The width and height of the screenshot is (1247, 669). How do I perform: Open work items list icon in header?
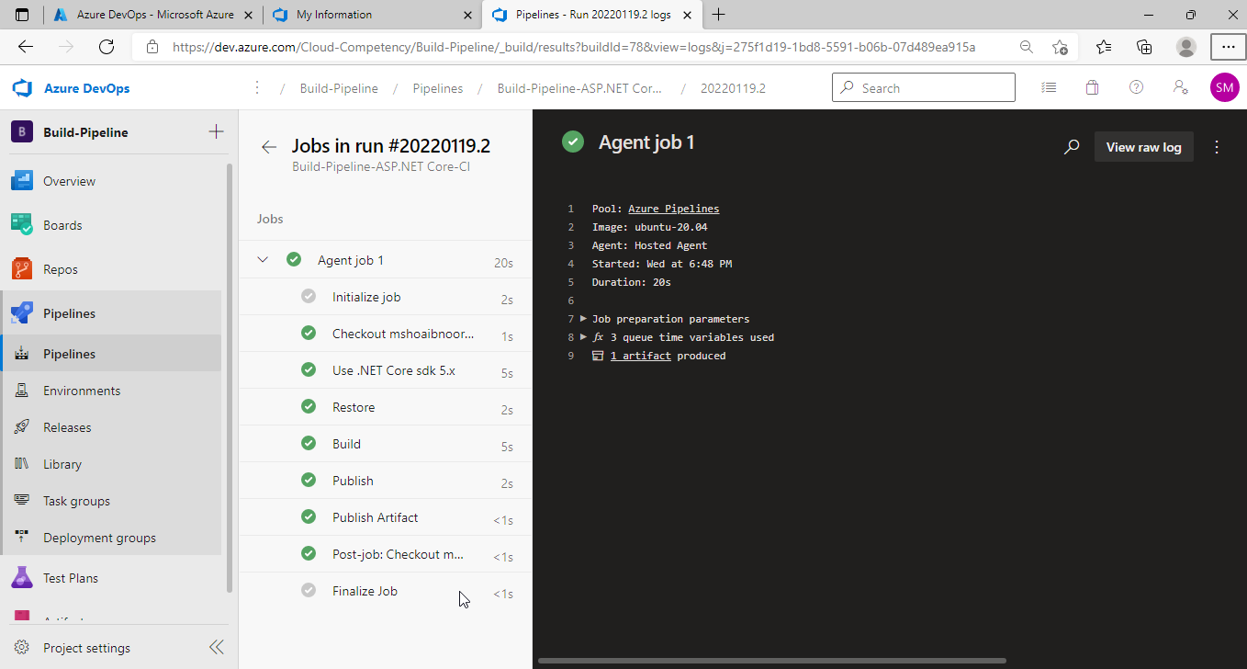point(1048,88)
